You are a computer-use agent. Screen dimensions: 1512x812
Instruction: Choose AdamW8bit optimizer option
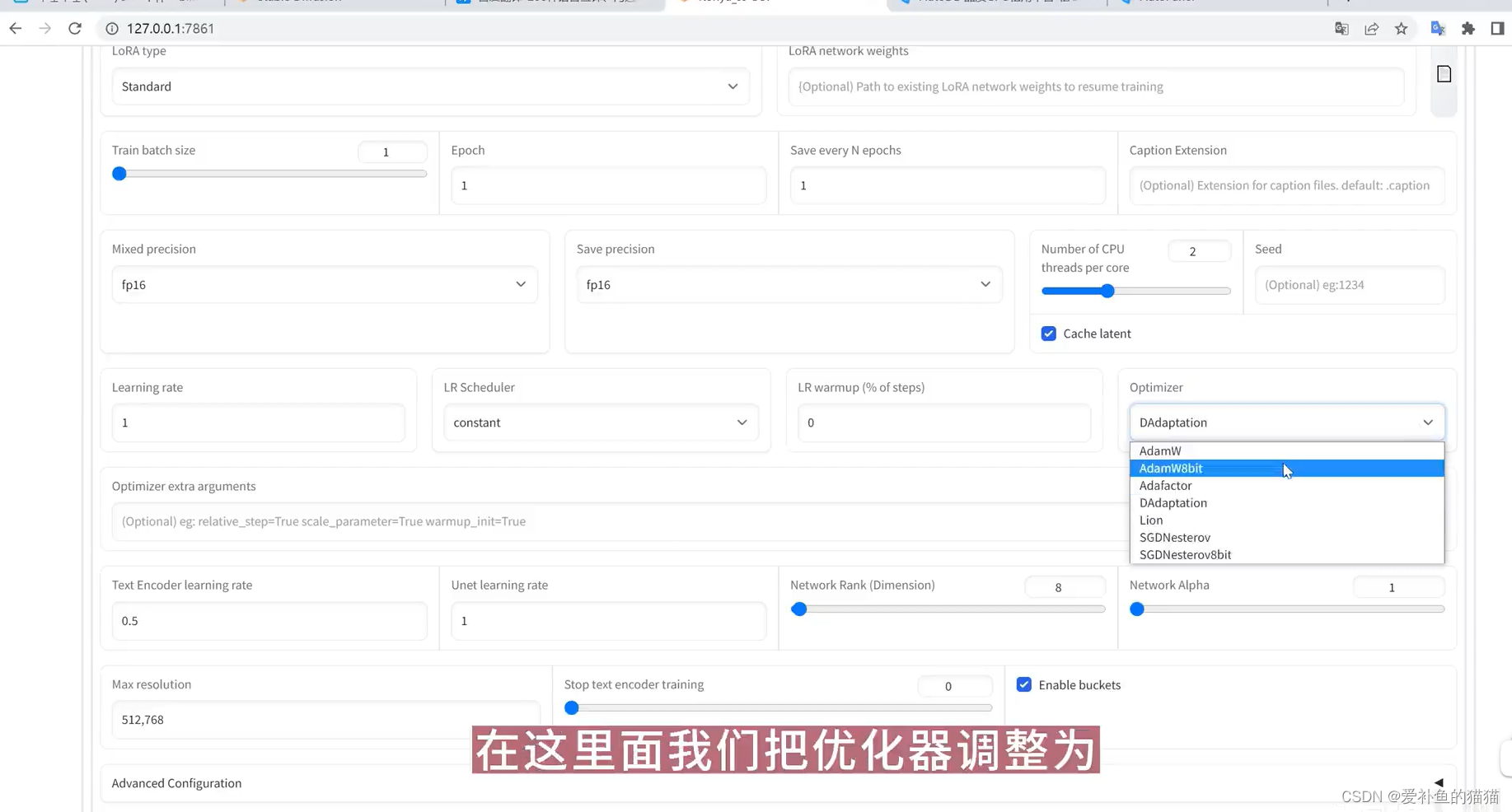pyautogui.click(x=1287, y=468)
